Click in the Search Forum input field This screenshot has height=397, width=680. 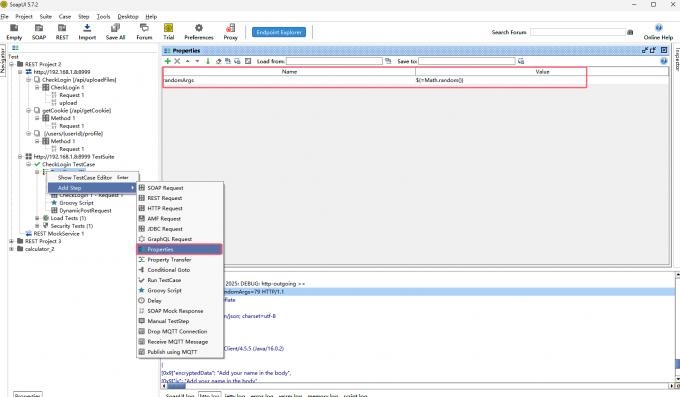pos(578,32)
